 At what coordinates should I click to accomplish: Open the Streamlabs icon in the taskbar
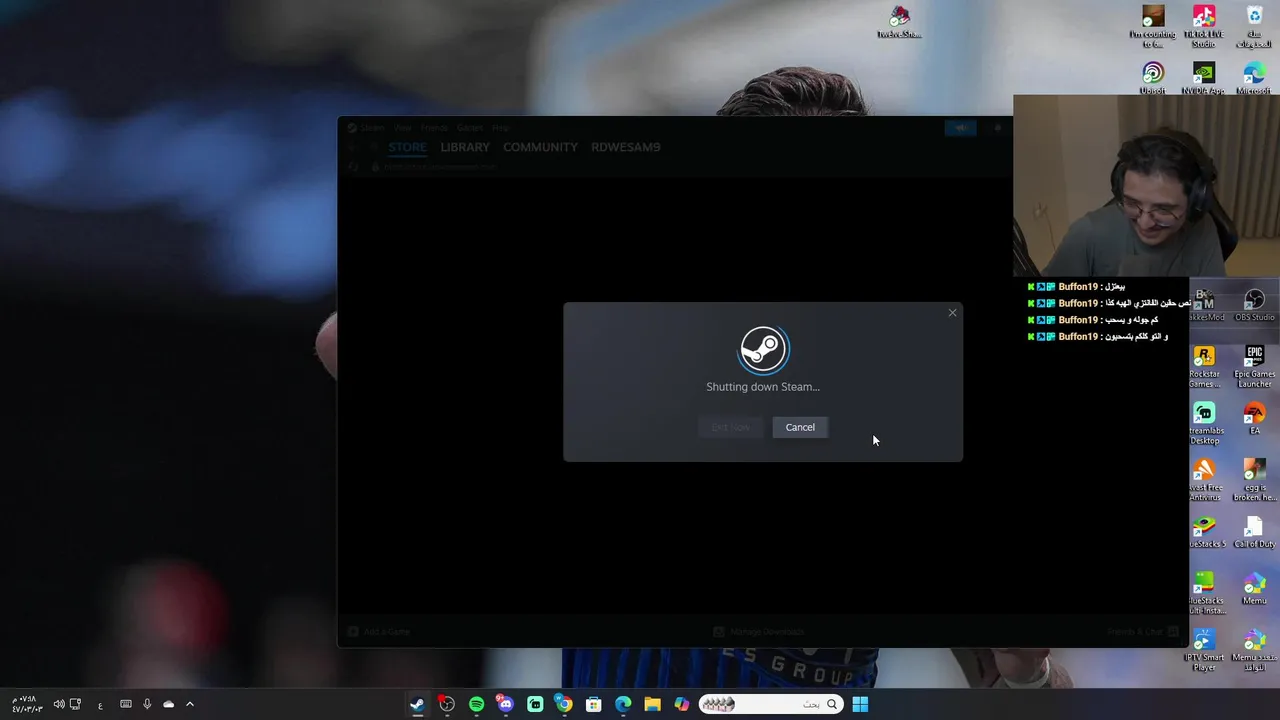[535, 704]
